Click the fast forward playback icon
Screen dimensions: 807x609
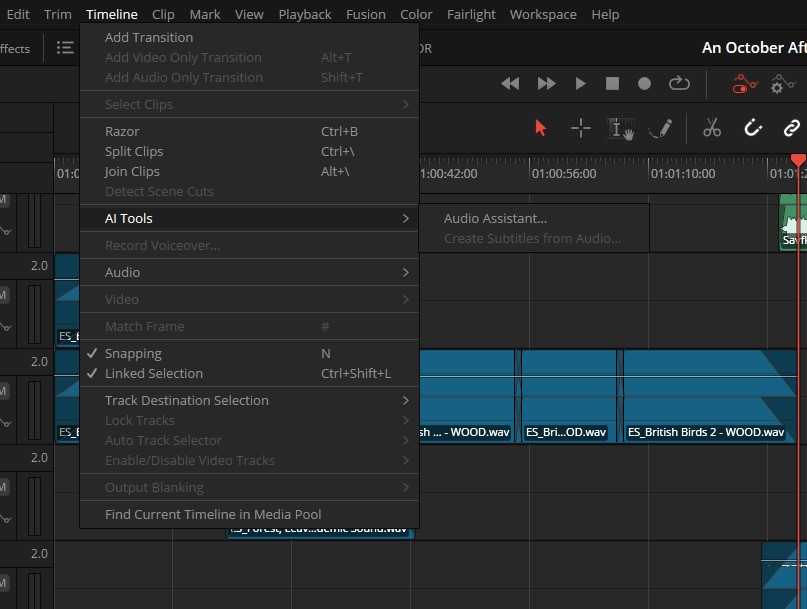pyautogui.click(x=546, y=83)
